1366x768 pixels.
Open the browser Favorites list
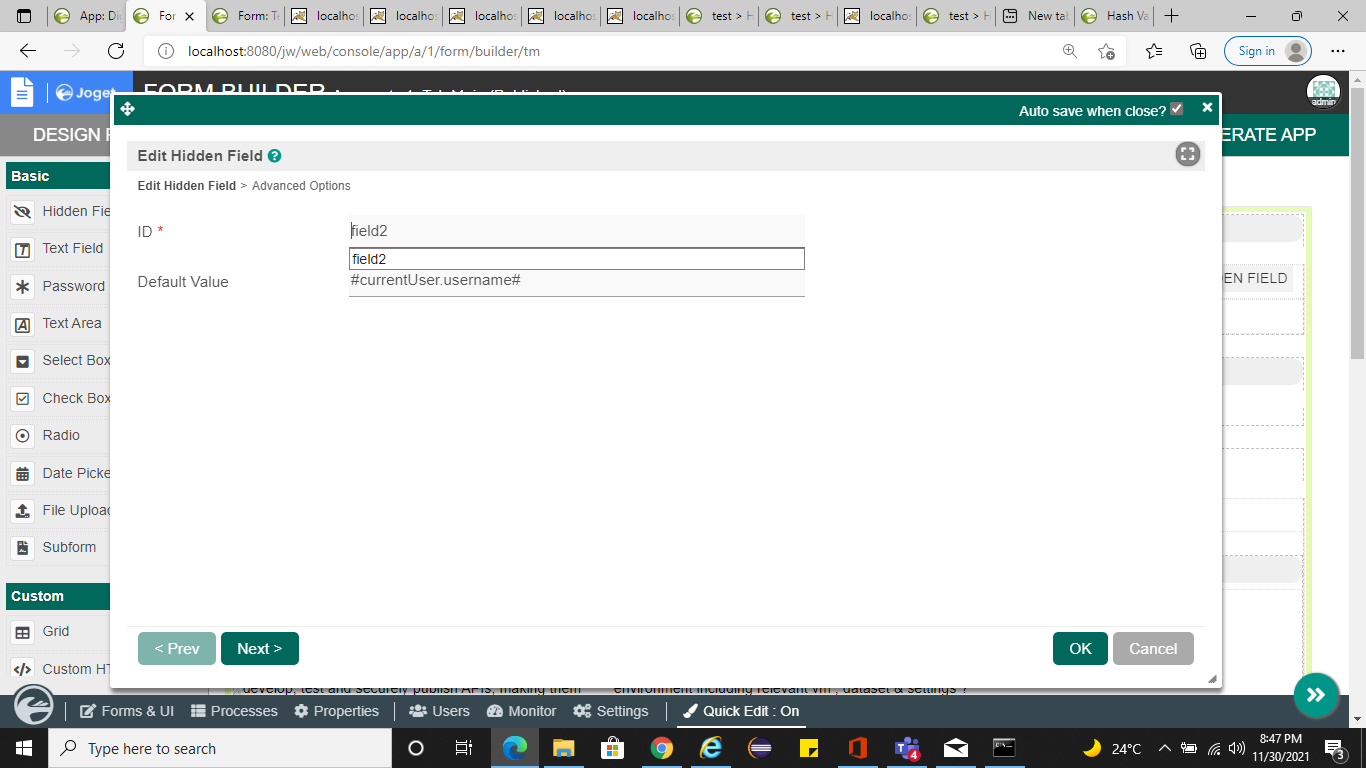1154,51
